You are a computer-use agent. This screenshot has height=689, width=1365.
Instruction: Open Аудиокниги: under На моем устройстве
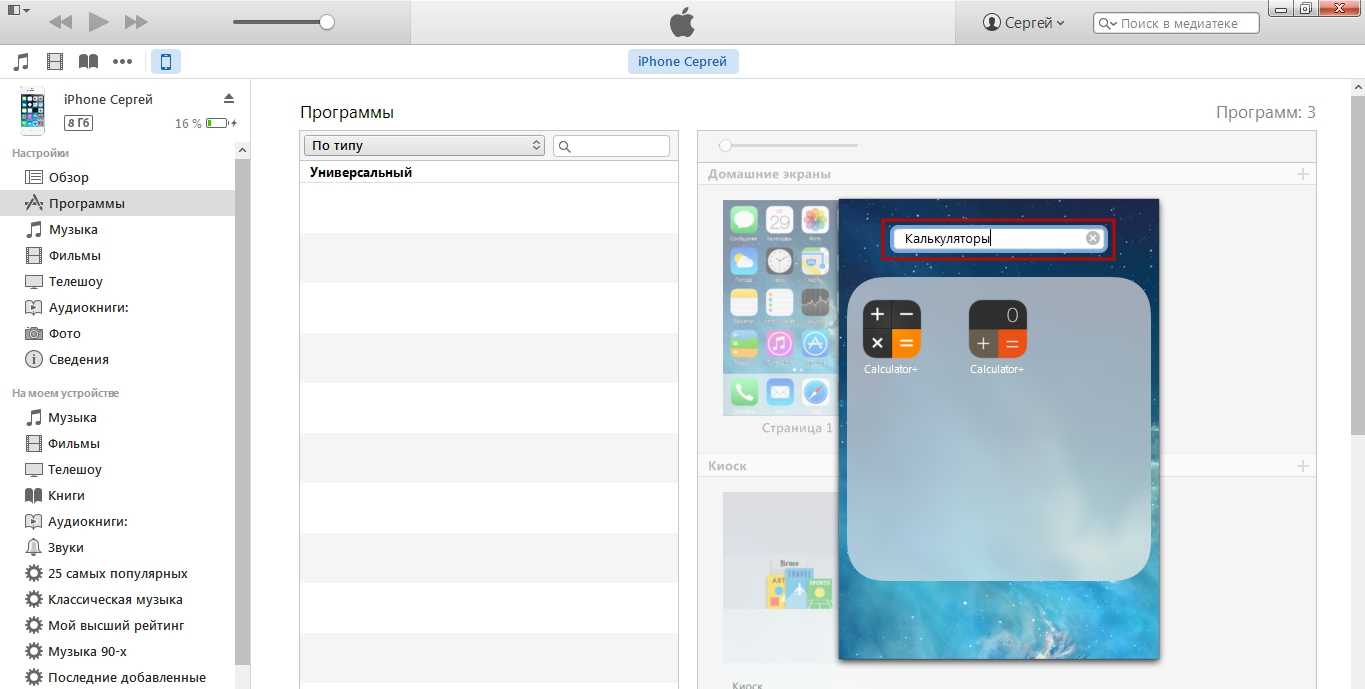pos(117,521)
